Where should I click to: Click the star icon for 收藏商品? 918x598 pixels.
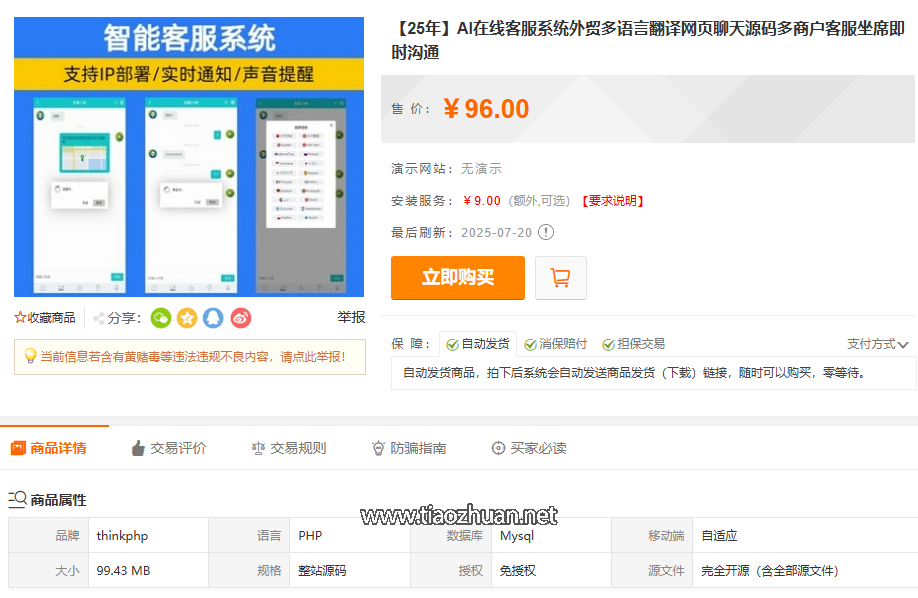click(x=20, y=317)
